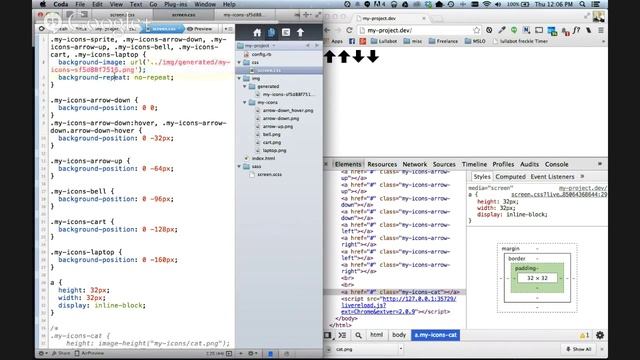
Task: Go back in the Chrome browser
Action: pos(327,30)
